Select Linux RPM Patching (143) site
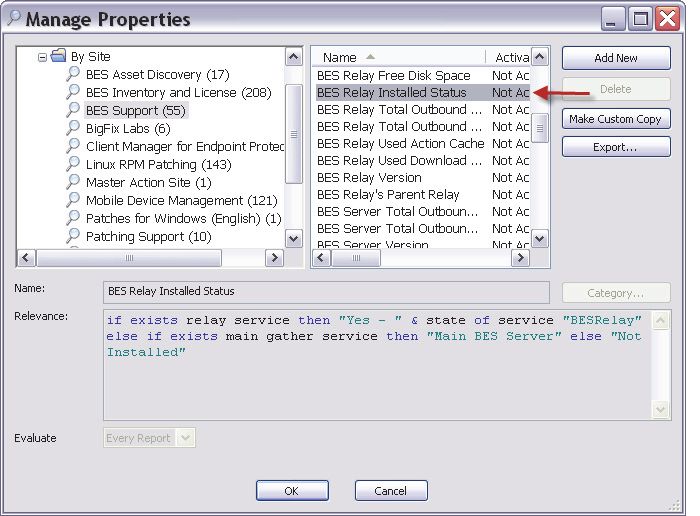The height and width of the screenshot is (516, 700). [x=158, y=164]
